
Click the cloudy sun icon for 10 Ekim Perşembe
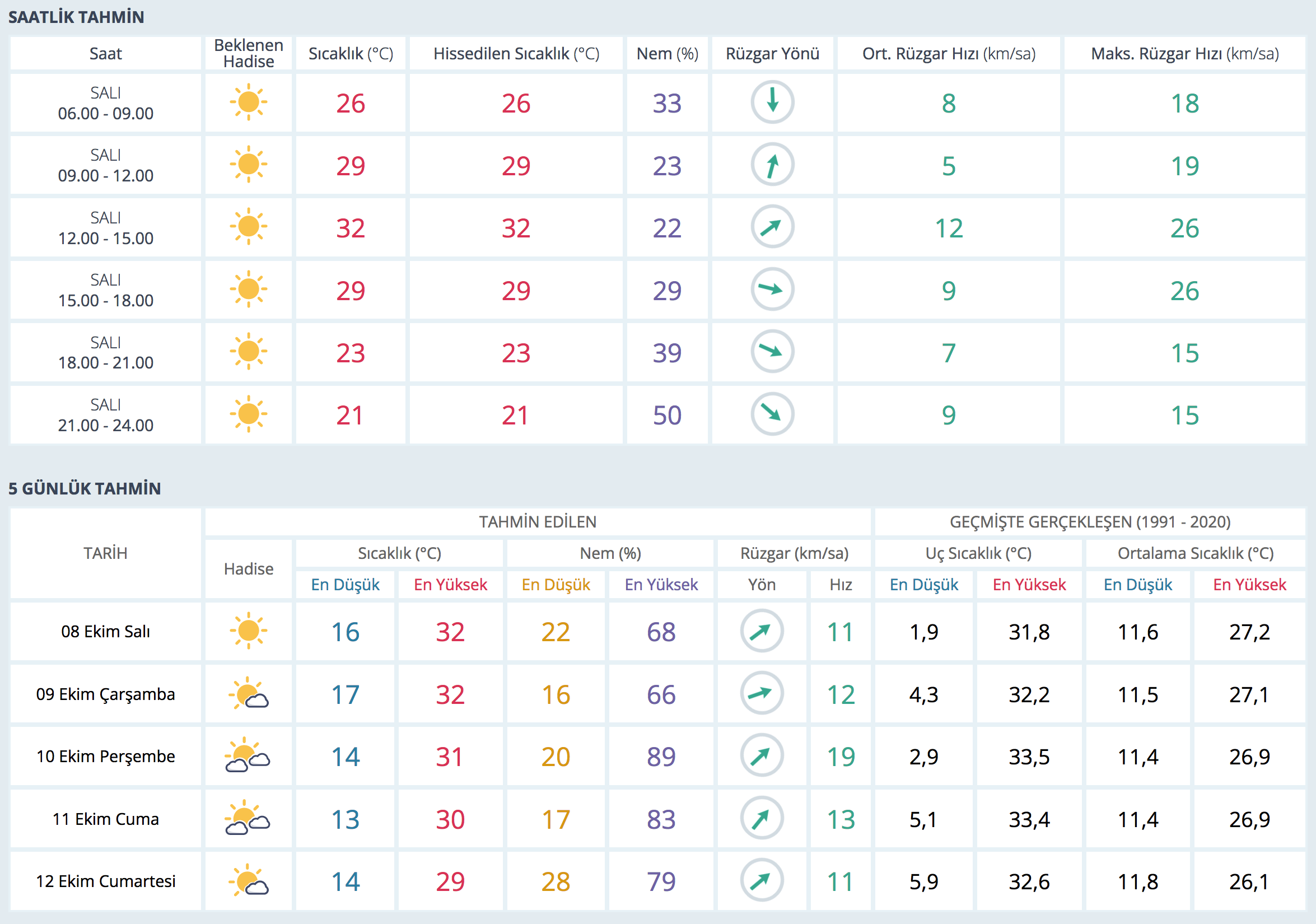click(x=248, y=756)
